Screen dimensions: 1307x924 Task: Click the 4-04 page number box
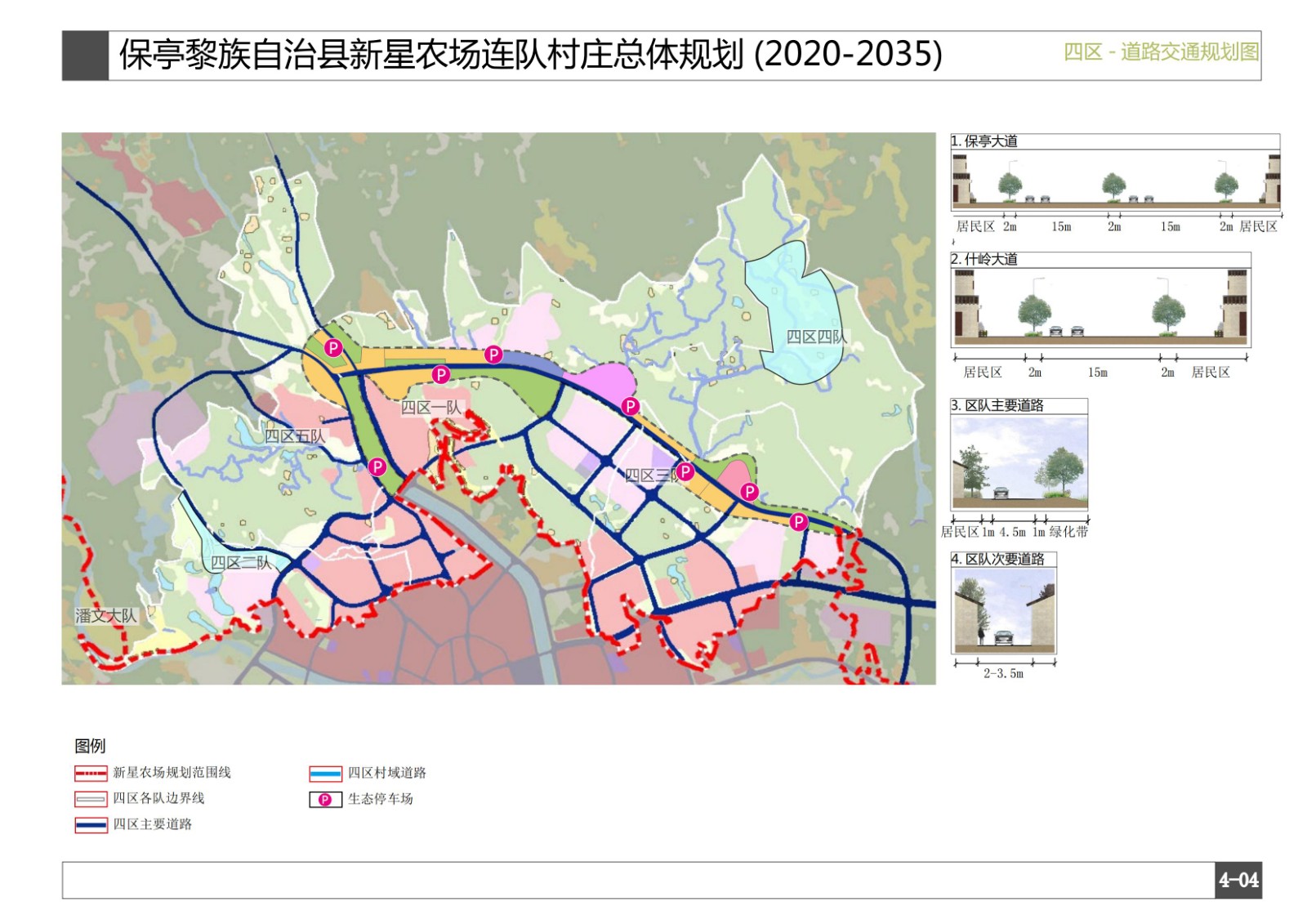tap(1238, 880)
